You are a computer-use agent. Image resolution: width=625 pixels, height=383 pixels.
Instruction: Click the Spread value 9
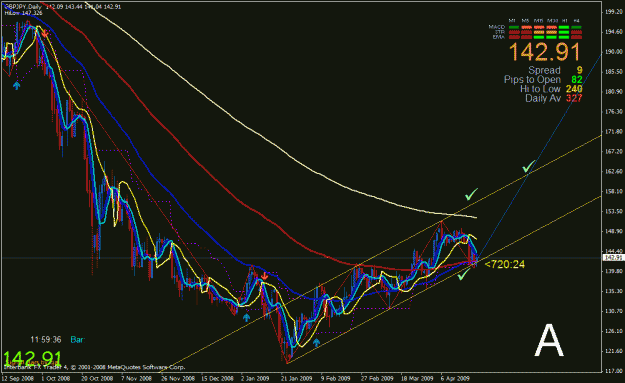[x=579, y=70]
